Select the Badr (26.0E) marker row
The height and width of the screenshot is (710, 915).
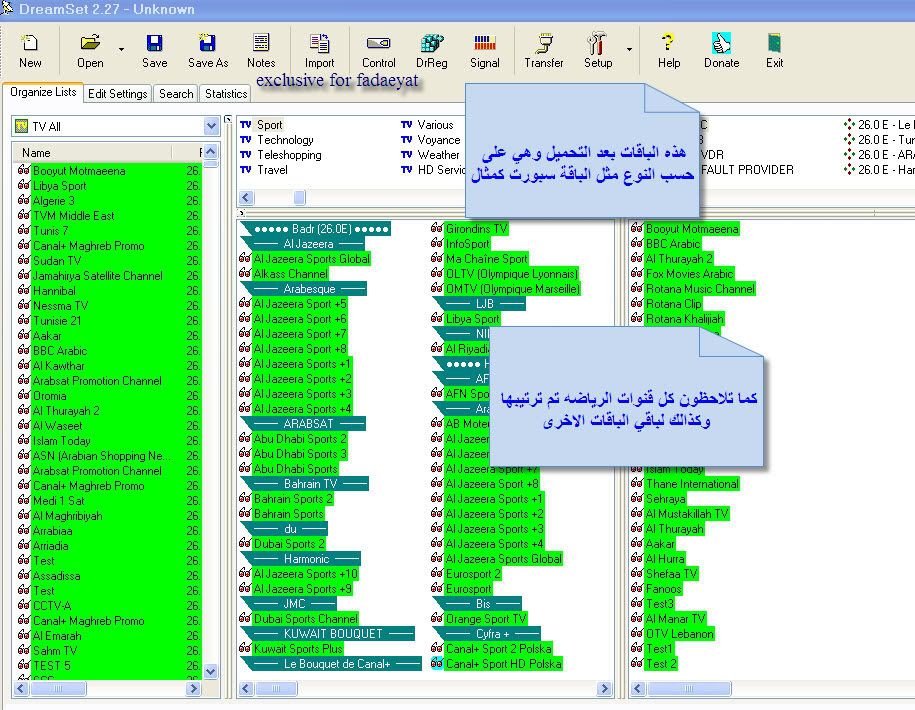click(315, 229)
